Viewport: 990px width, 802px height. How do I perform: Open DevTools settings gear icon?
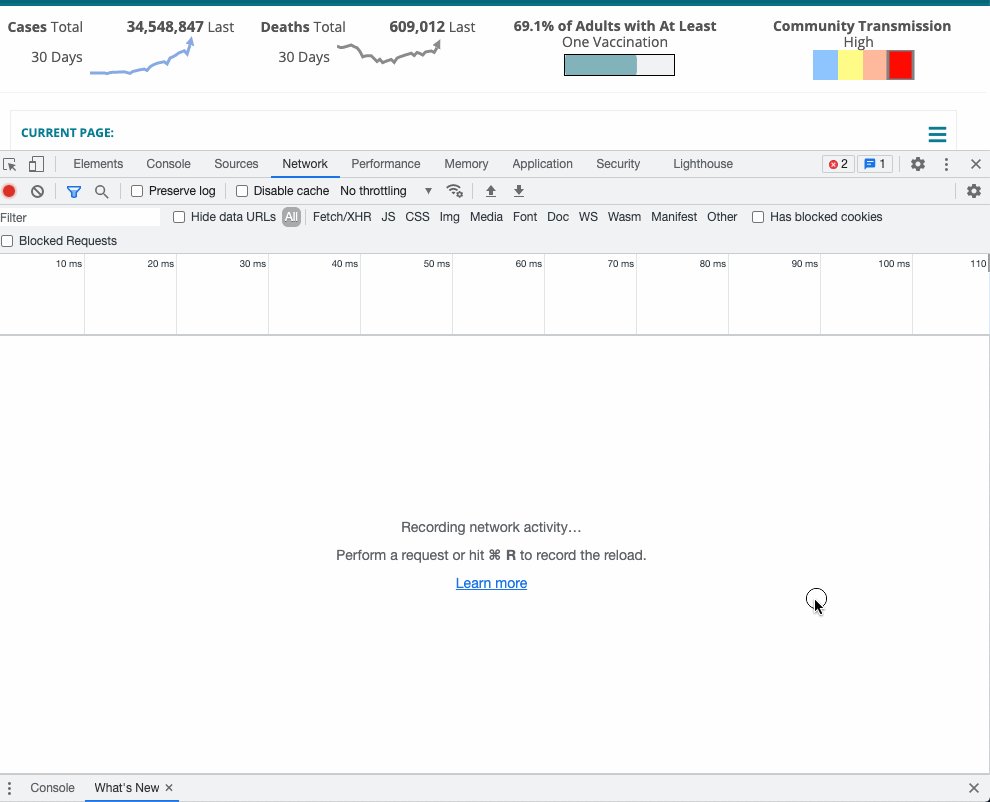click(917, 164)
